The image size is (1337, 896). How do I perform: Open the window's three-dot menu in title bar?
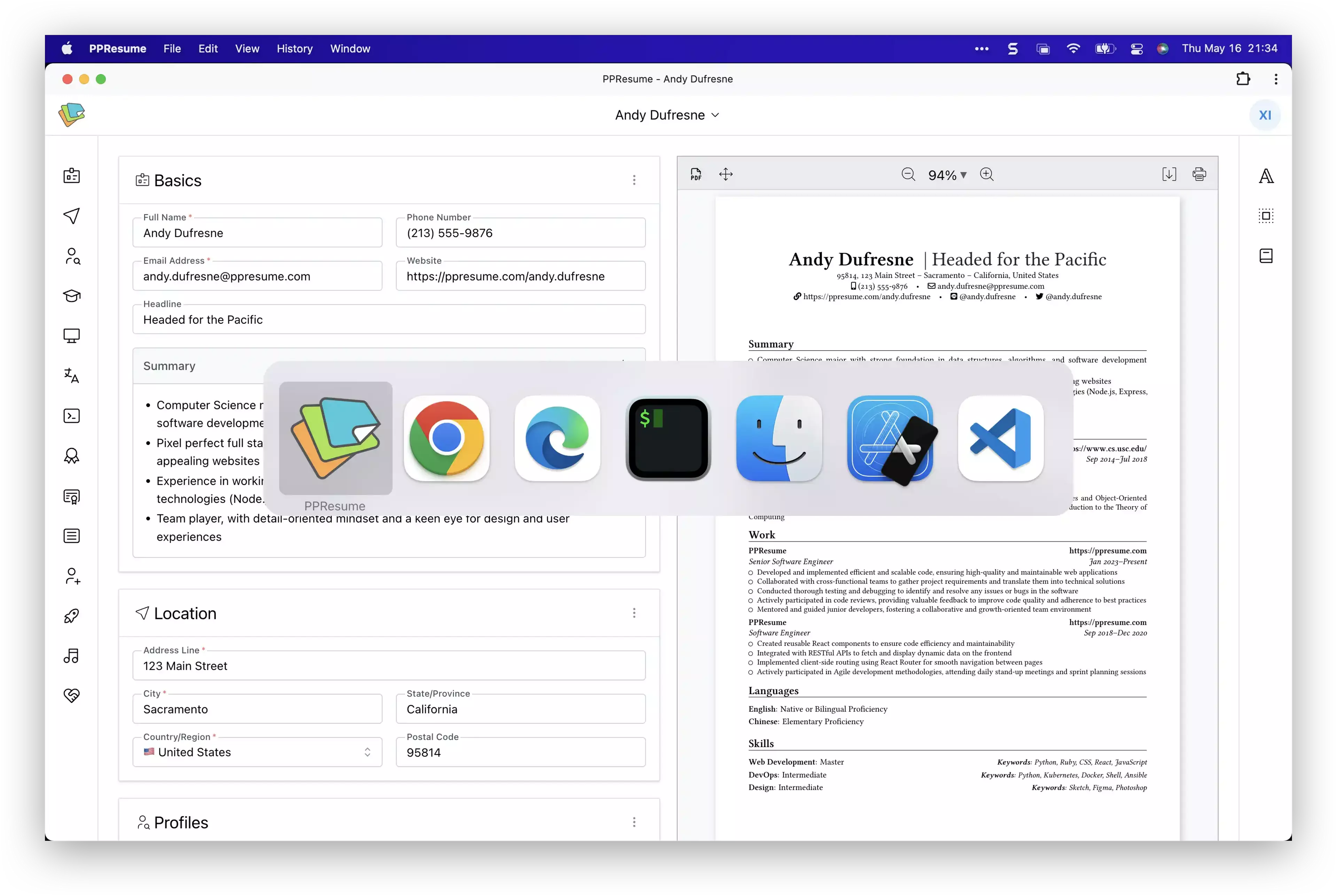click(x=1276, y=79)
